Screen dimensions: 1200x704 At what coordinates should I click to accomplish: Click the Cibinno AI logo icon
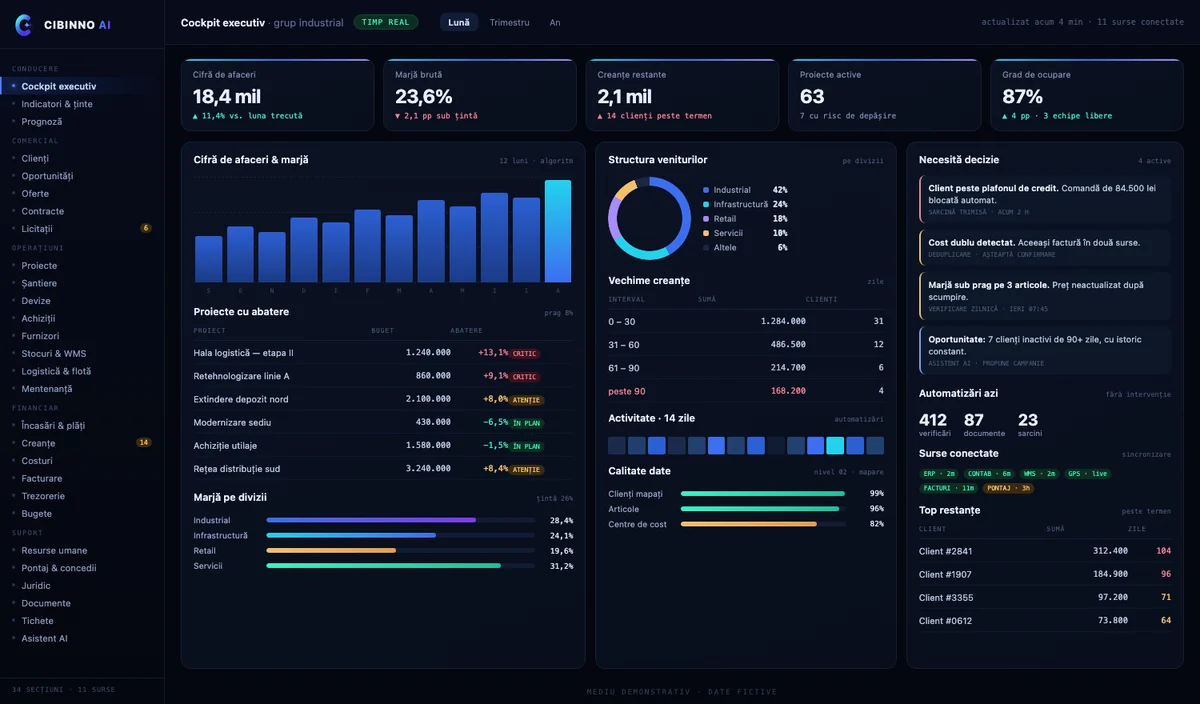pyautogui.click(x=24, y=25)
